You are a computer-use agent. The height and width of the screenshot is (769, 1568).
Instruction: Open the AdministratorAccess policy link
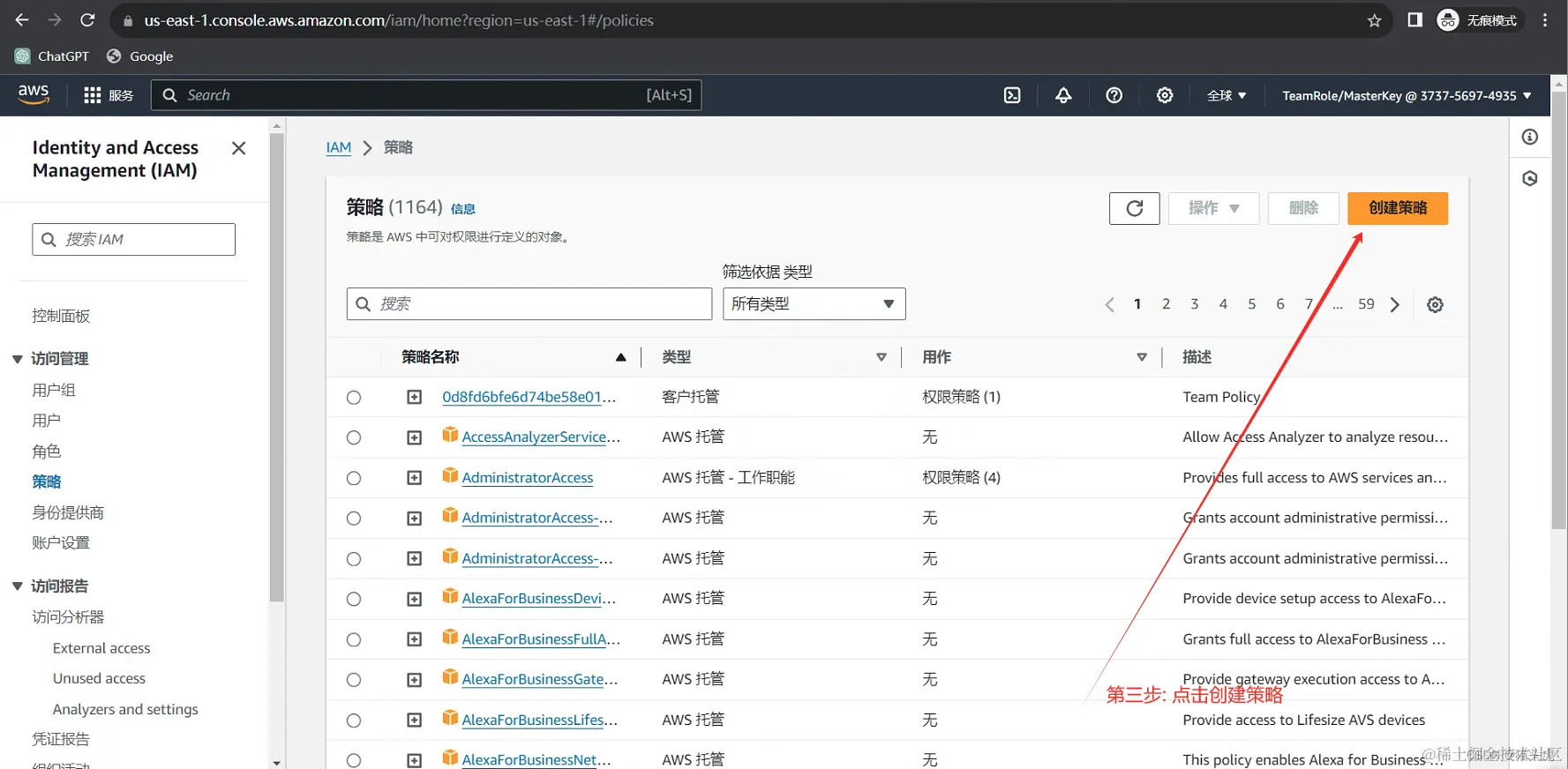point(528,478)
